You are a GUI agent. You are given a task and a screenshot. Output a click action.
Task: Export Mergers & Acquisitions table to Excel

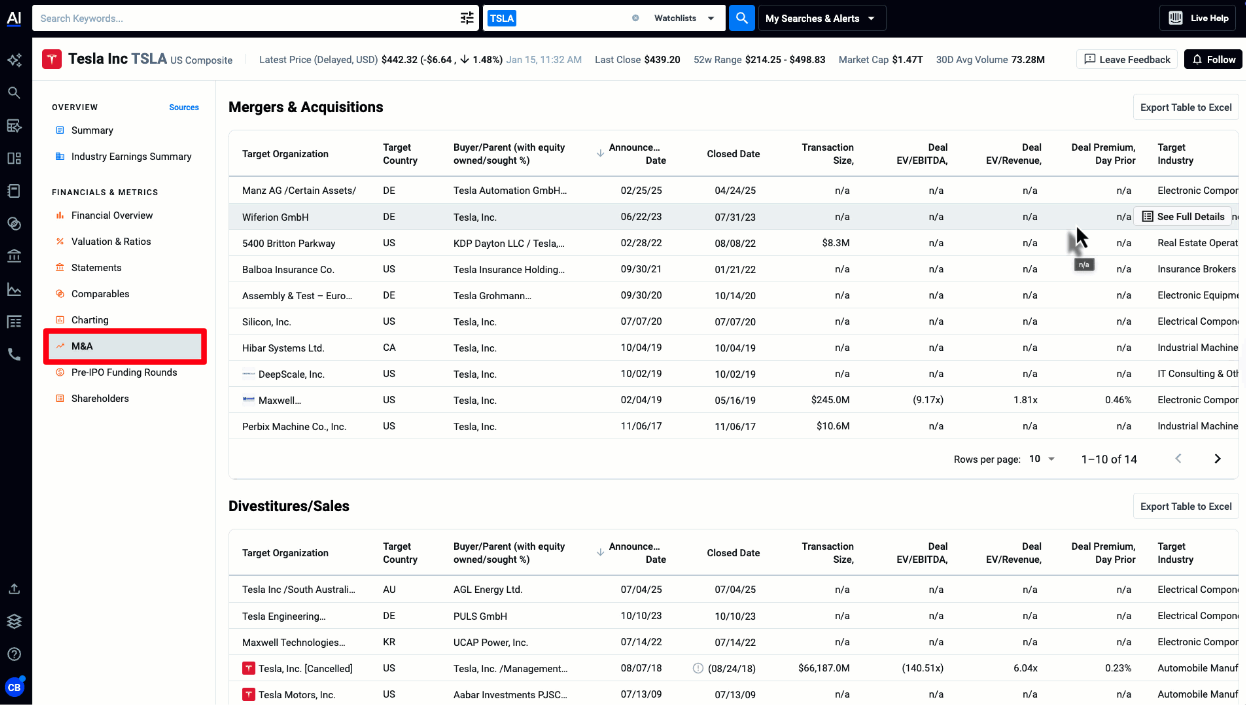(1185, 107)
